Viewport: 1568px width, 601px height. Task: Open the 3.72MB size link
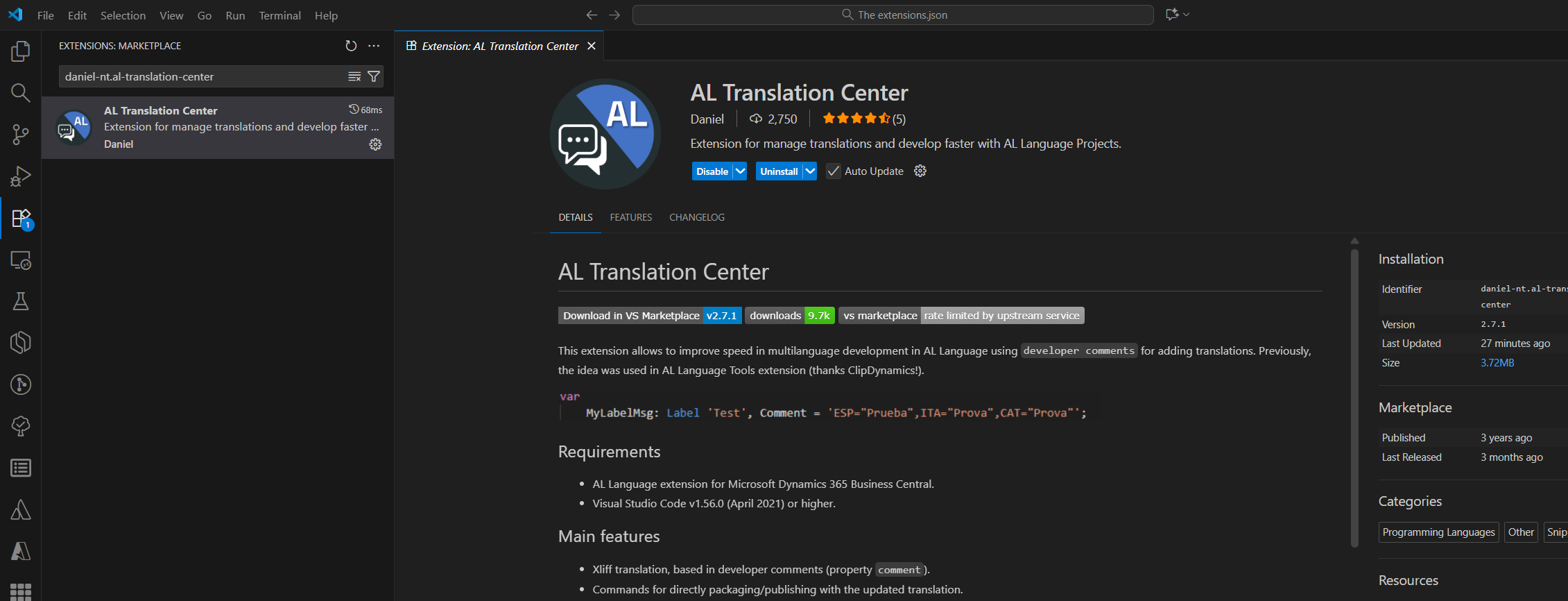1497,363
